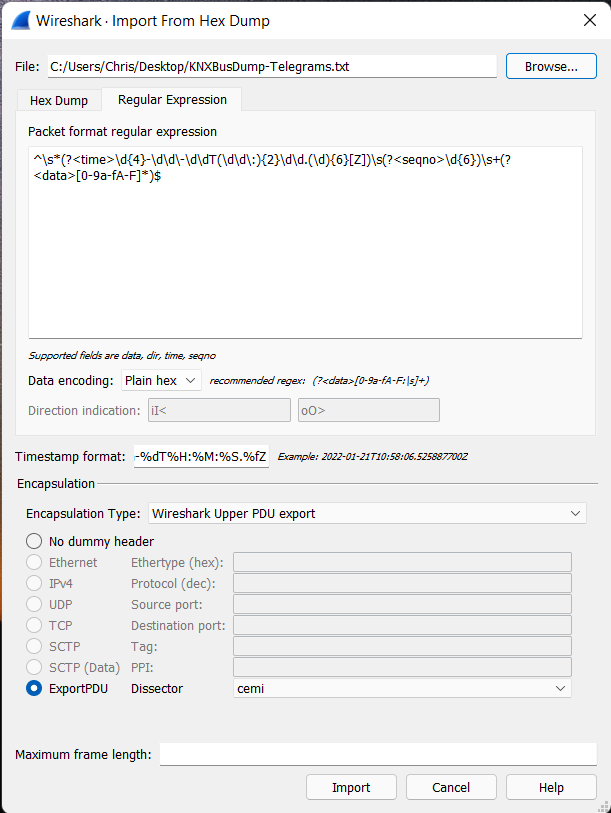
Task: Open the Dissector cemi dropdown
Action: pos(402,689)
